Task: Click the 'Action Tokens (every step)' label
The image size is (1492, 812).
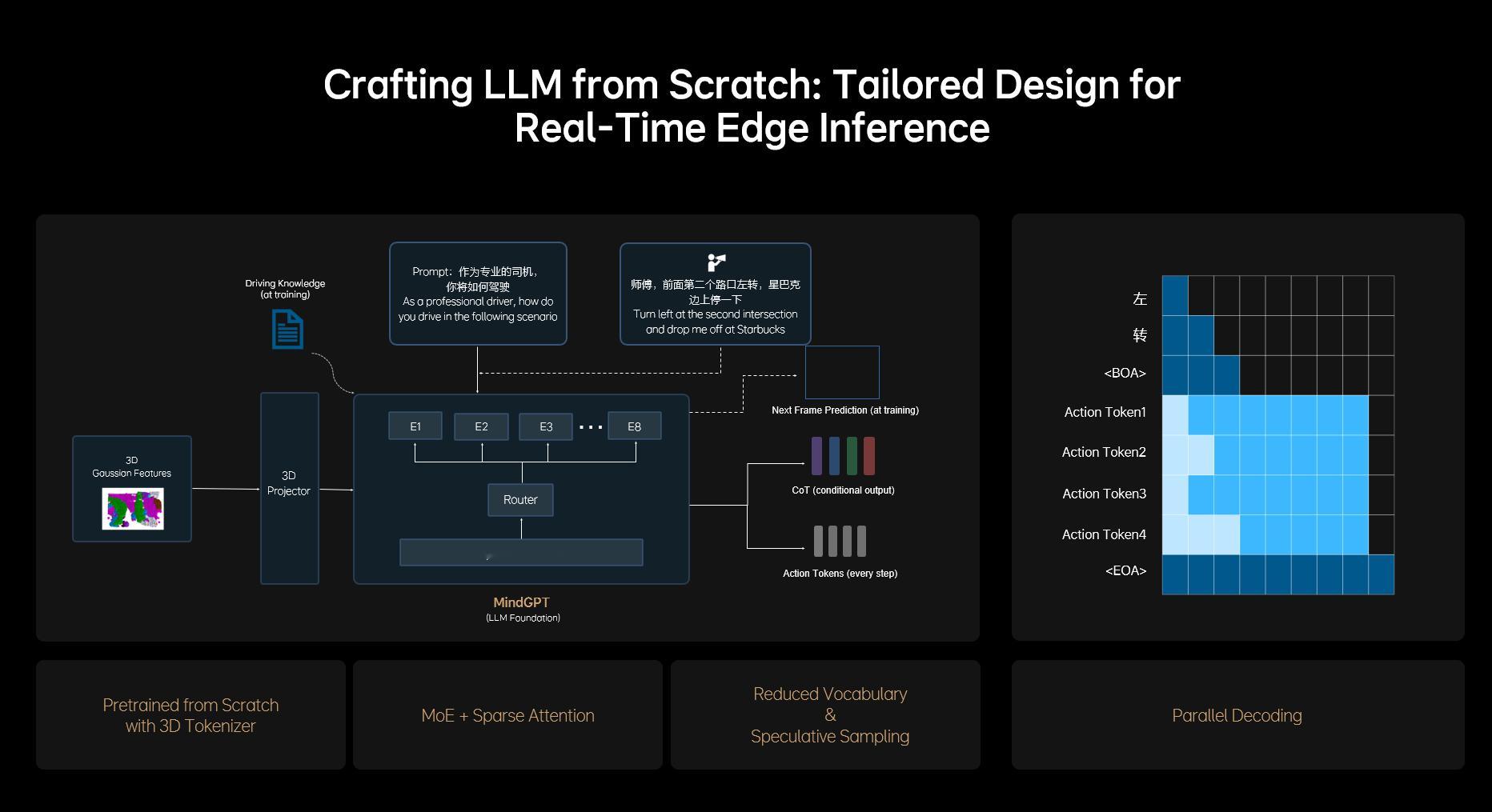Action: point(840,574)
